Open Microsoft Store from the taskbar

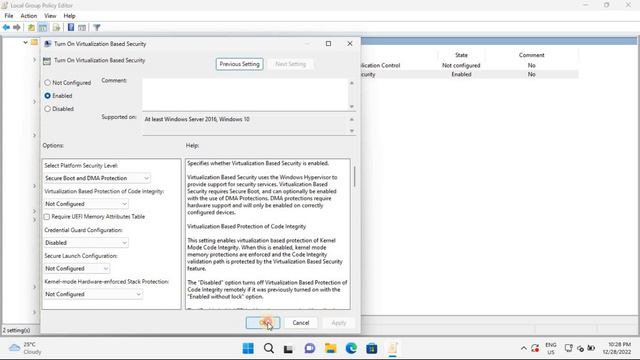372,348
